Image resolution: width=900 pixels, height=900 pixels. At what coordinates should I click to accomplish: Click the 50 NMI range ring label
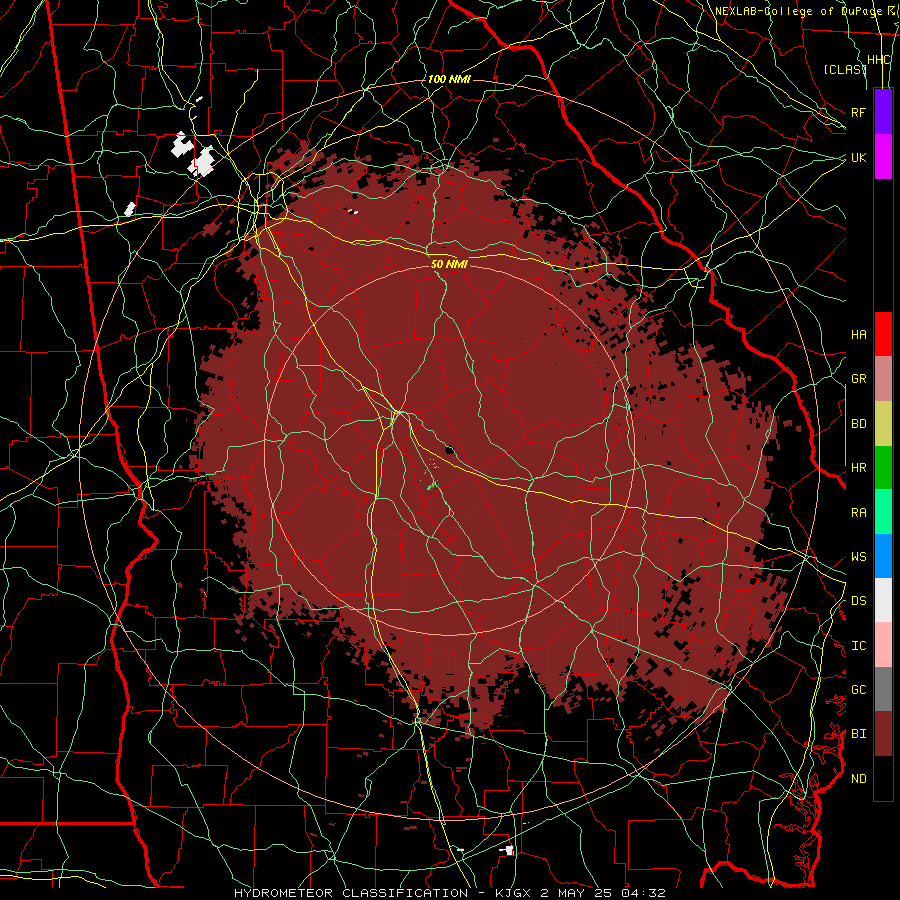coord(449,264)
